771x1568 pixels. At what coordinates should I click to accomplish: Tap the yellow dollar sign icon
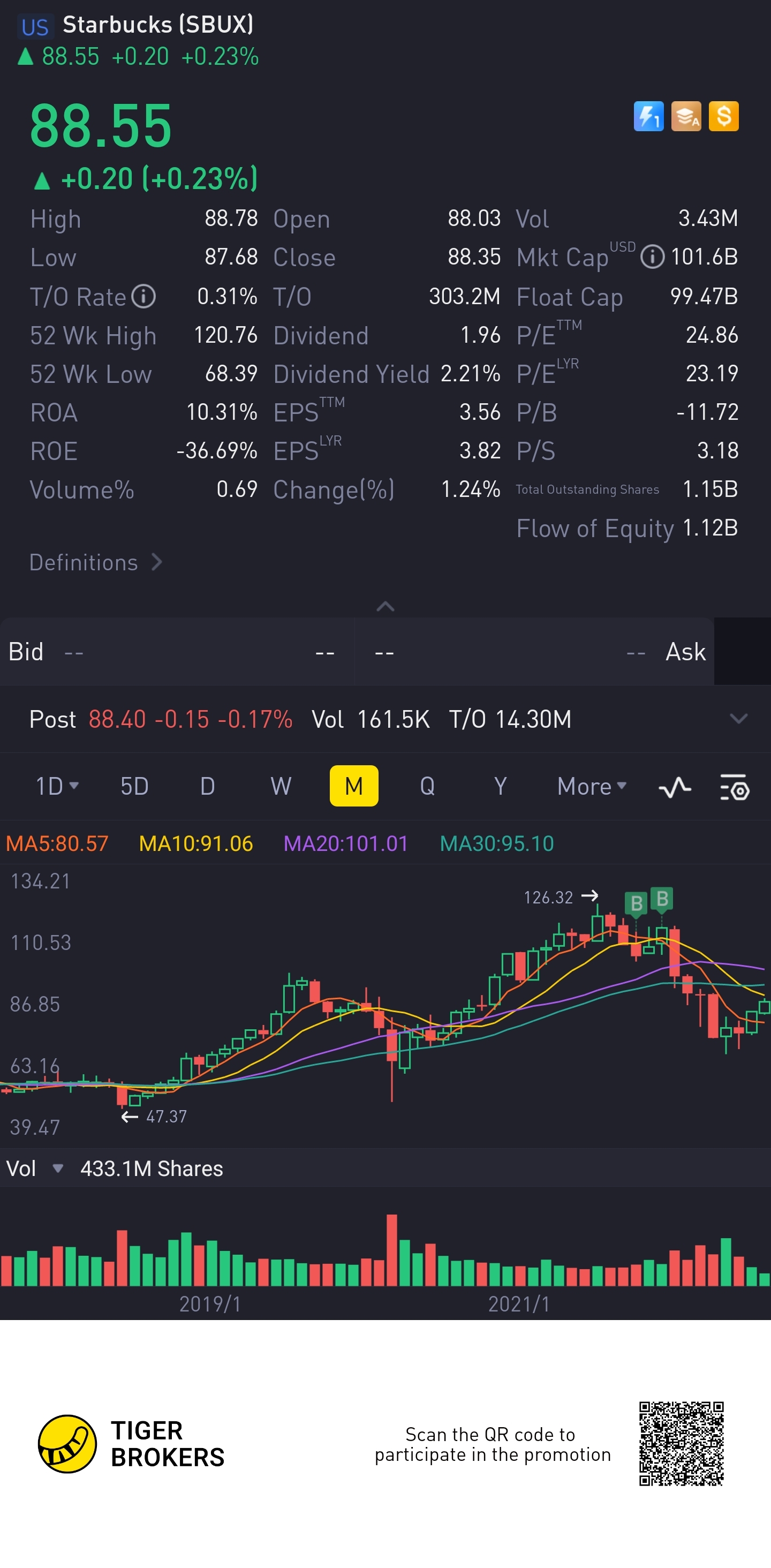(x=723, y=116)
